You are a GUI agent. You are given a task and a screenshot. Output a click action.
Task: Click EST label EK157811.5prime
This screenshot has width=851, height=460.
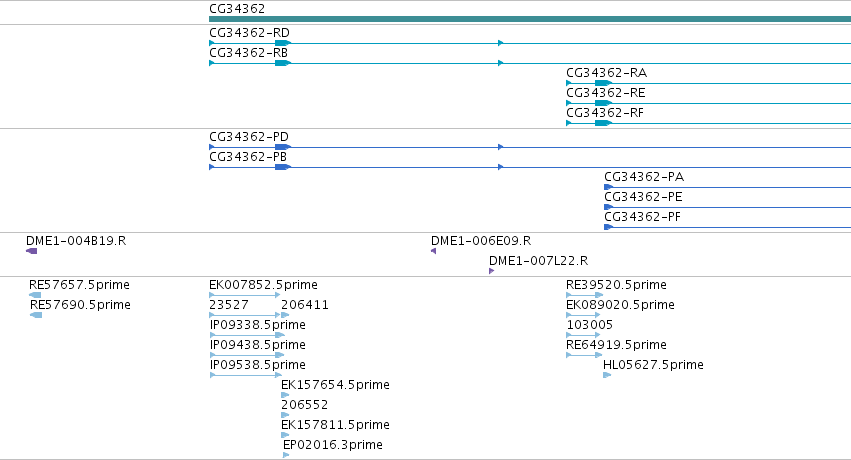click(x=335, y=425)
